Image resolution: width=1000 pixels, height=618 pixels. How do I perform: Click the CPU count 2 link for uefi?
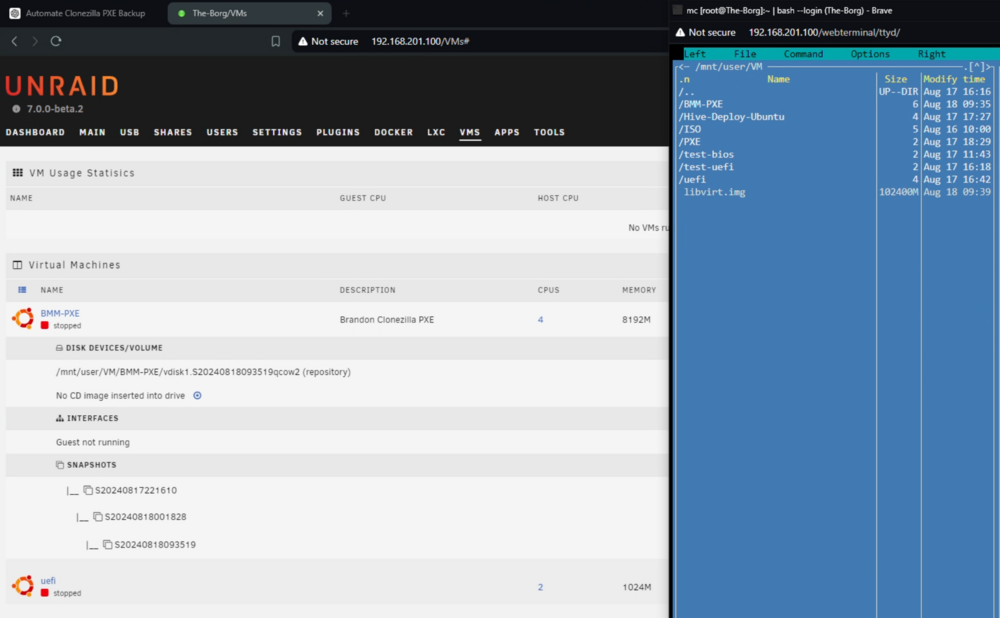(540, 587)
